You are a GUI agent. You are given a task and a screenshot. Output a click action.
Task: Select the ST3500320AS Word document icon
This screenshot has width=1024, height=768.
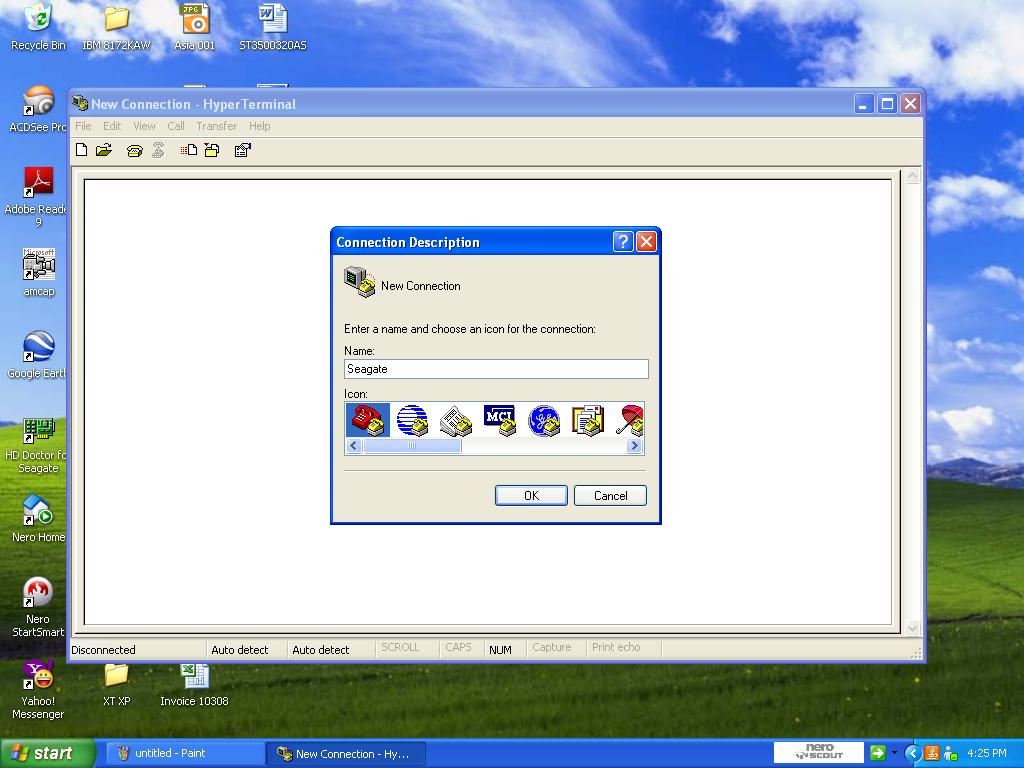click(273, 27)
